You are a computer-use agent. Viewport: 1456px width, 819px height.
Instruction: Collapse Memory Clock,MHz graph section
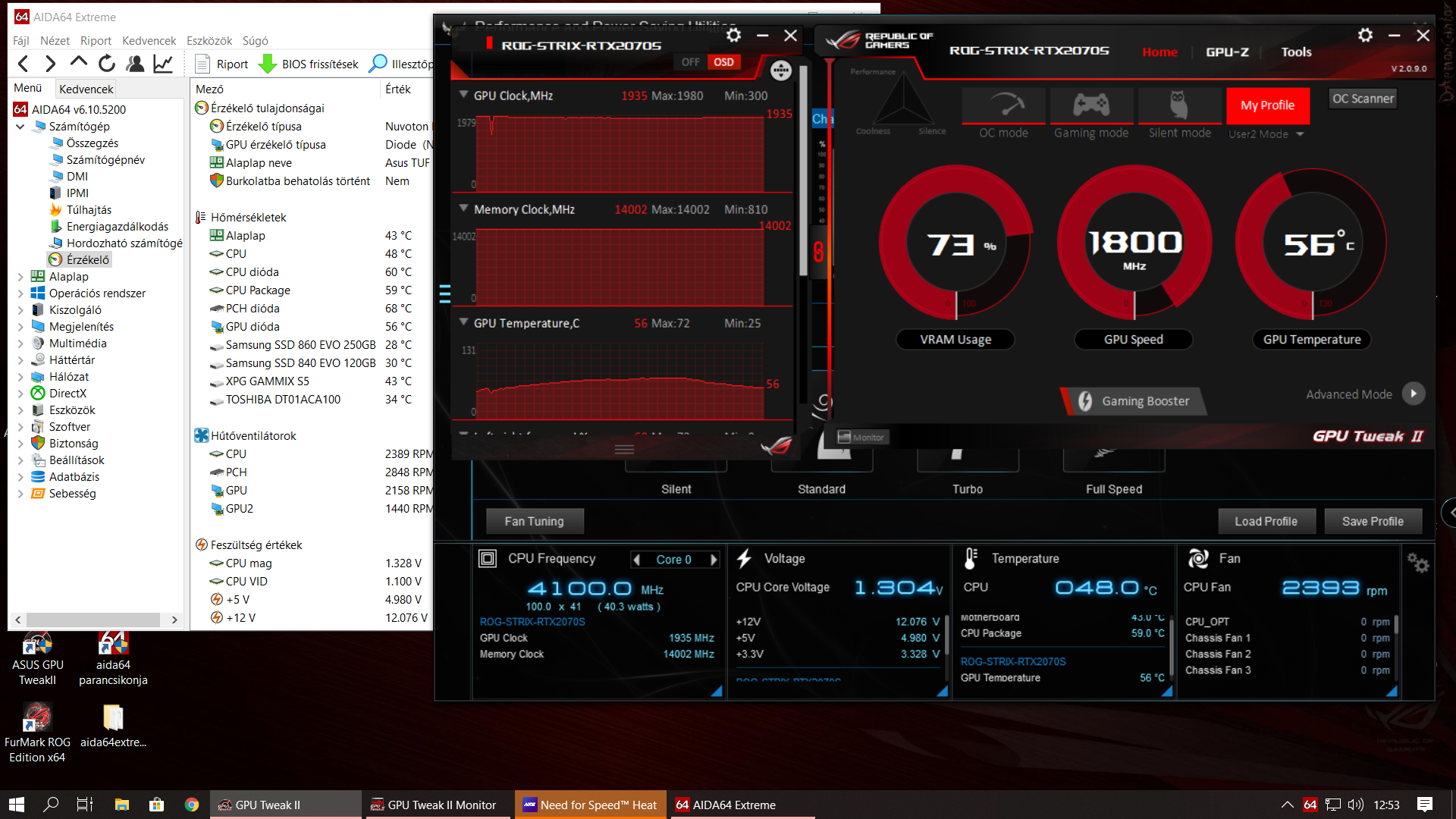(463, 208)
